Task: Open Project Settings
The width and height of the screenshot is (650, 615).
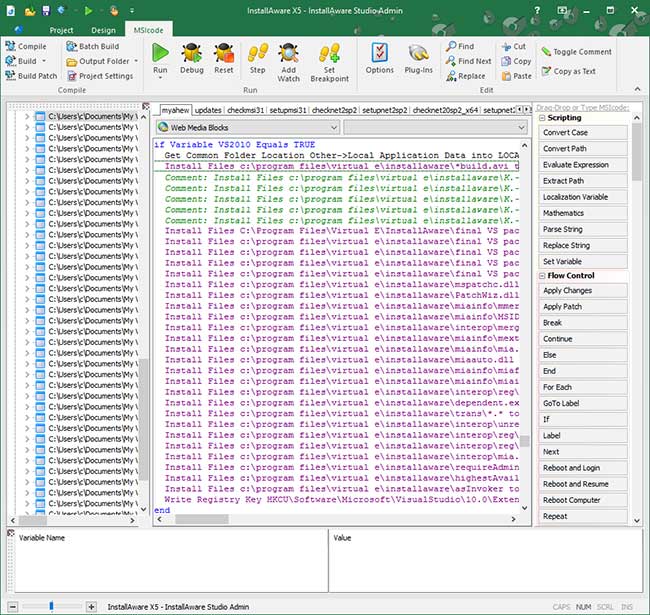Action: [x=100, y=76]
